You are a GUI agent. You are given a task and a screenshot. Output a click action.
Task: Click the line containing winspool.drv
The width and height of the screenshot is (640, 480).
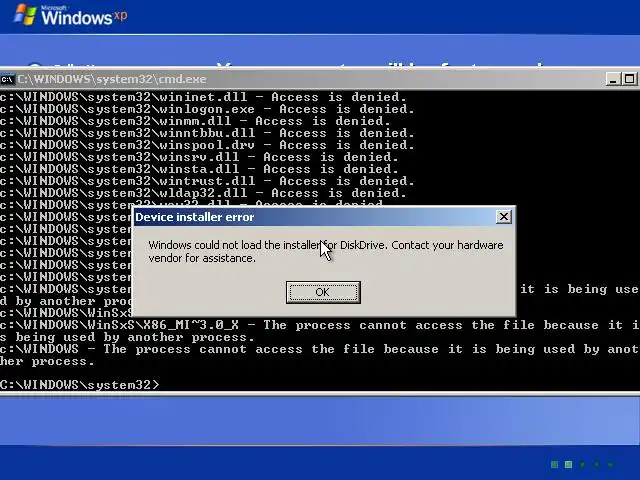207,145
